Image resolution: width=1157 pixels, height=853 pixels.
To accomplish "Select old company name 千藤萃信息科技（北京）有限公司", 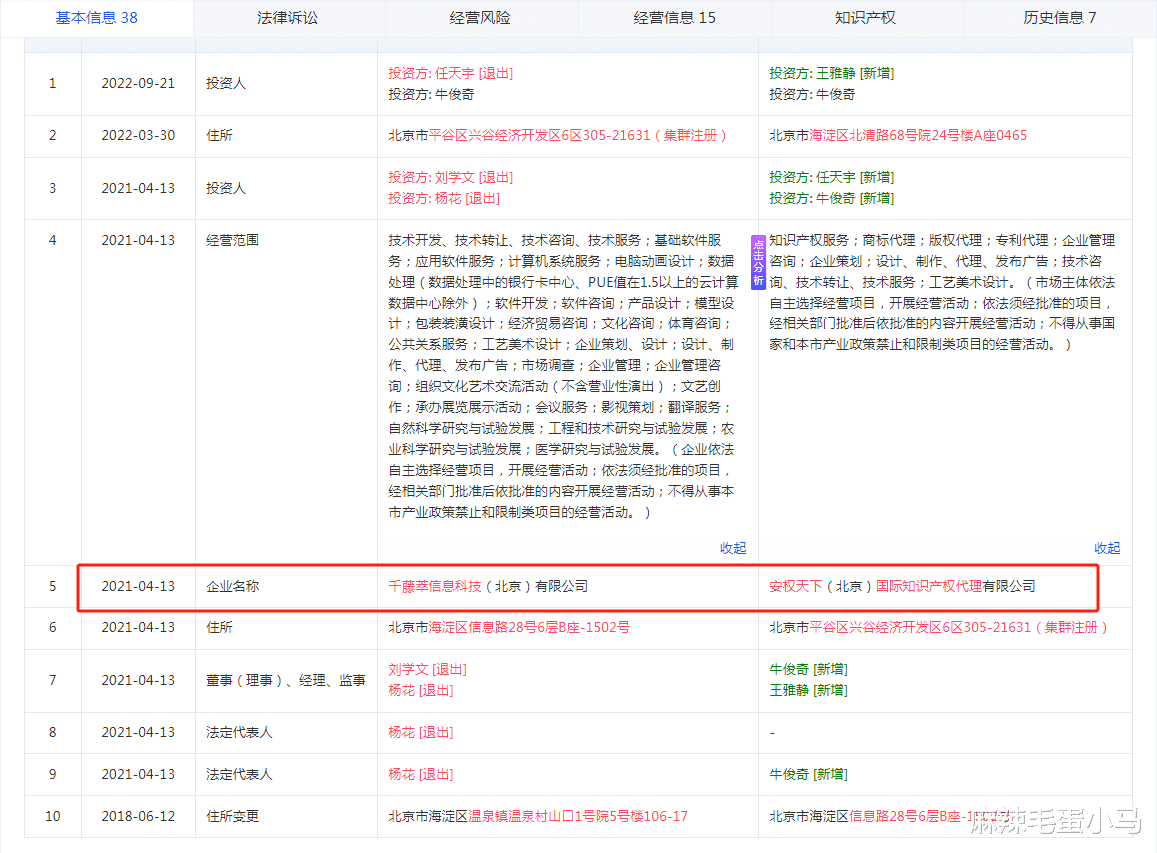I will pyautogui.click(x=488, y=586).
